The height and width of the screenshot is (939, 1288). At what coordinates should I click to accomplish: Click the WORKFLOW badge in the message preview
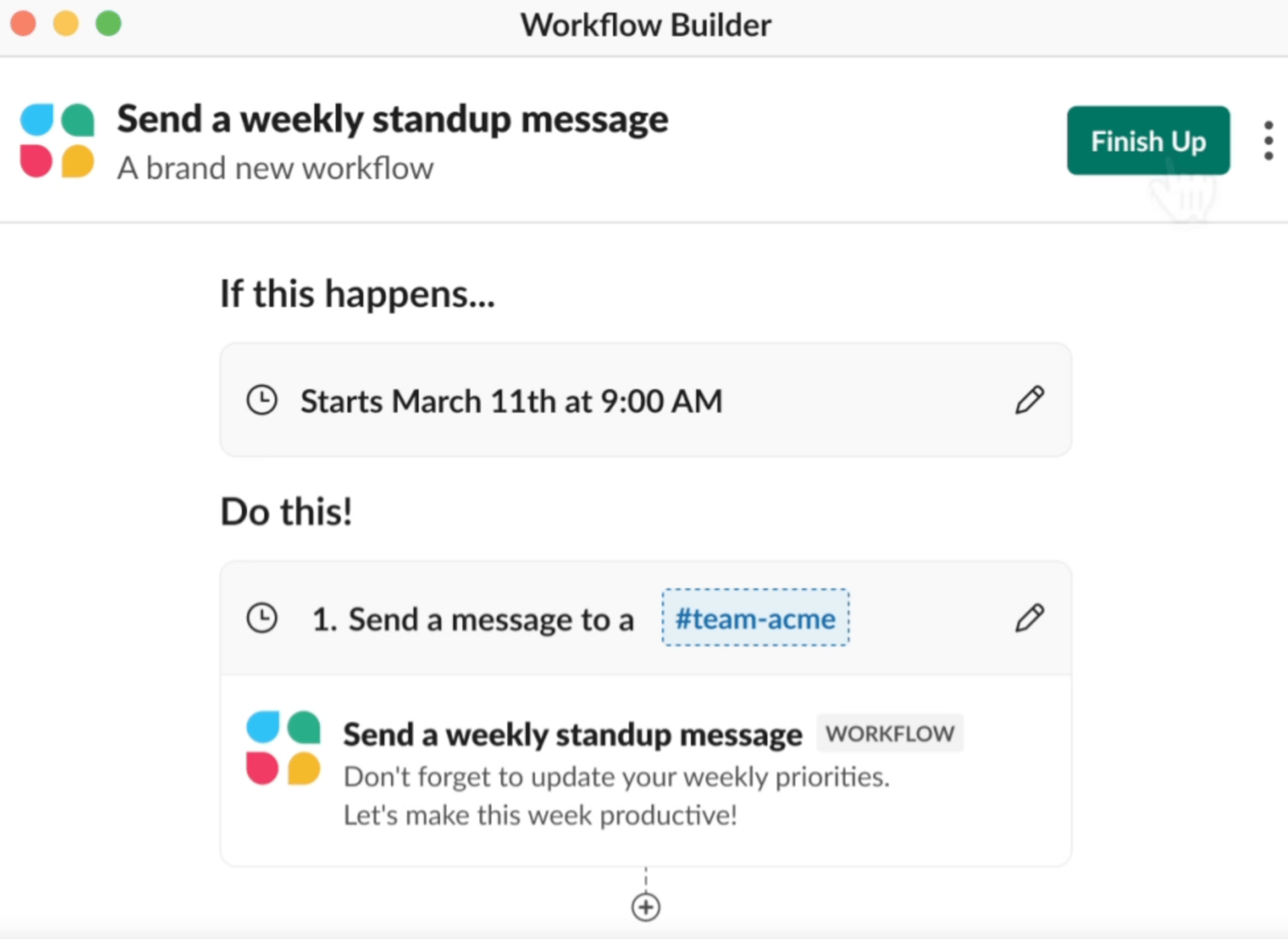tap(889, 733)
